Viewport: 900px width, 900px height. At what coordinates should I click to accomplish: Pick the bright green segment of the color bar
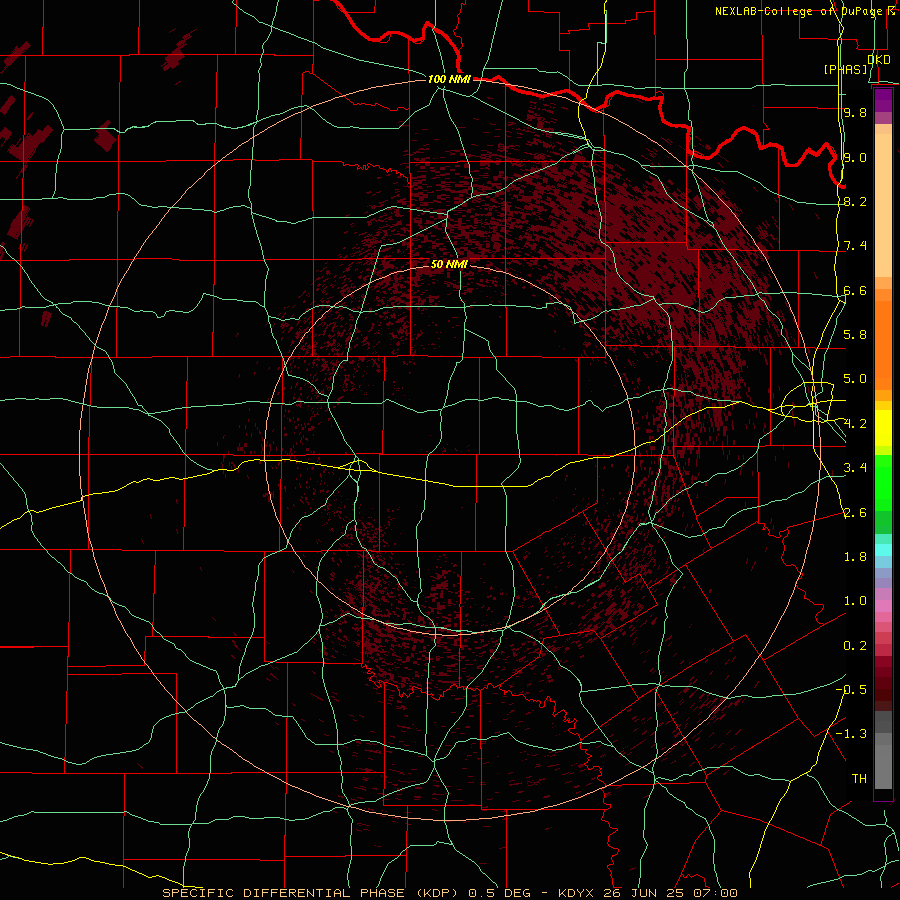click(x=883, y=482)
